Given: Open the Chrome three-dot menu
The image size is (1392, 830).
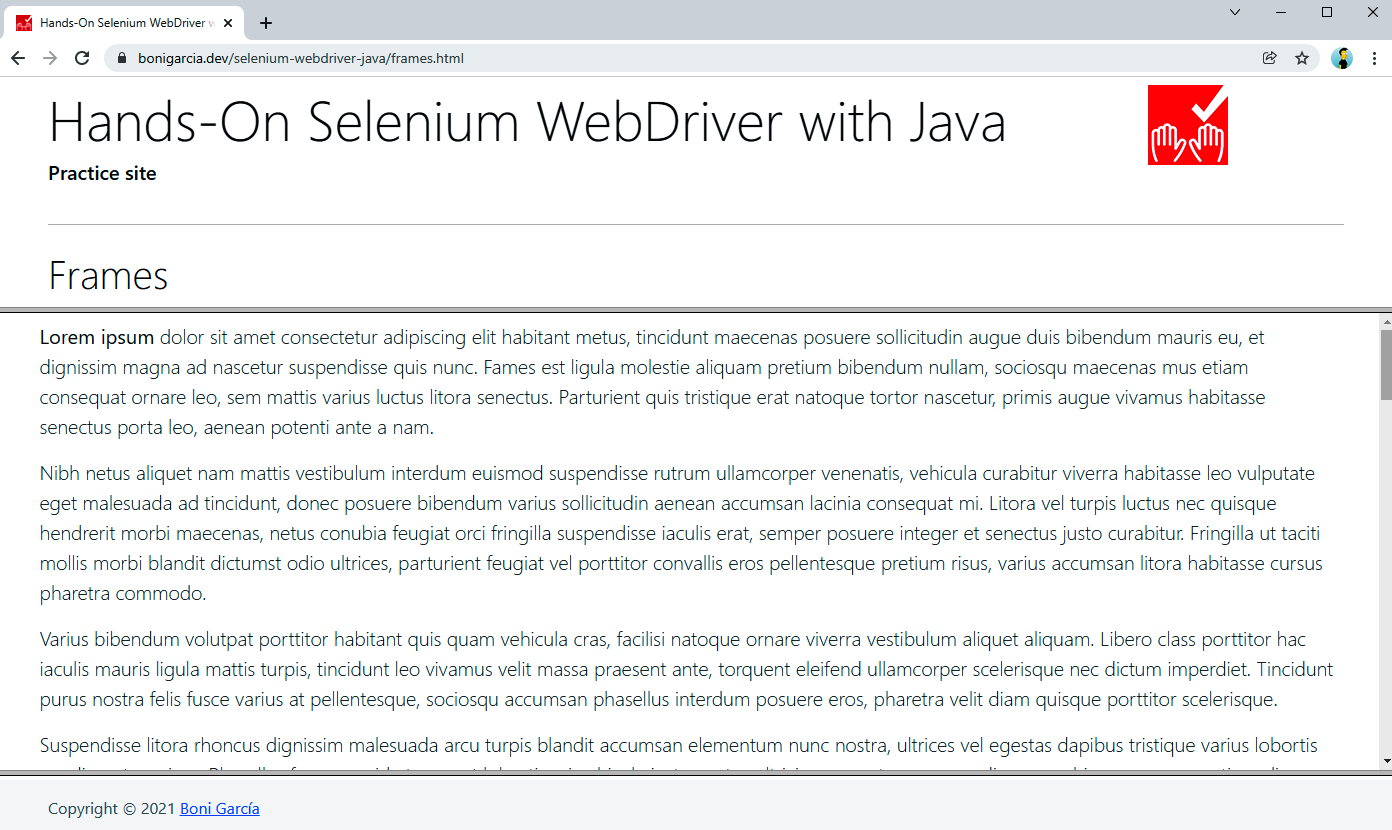Looking at the screenshot, I should coord(1374,58).
